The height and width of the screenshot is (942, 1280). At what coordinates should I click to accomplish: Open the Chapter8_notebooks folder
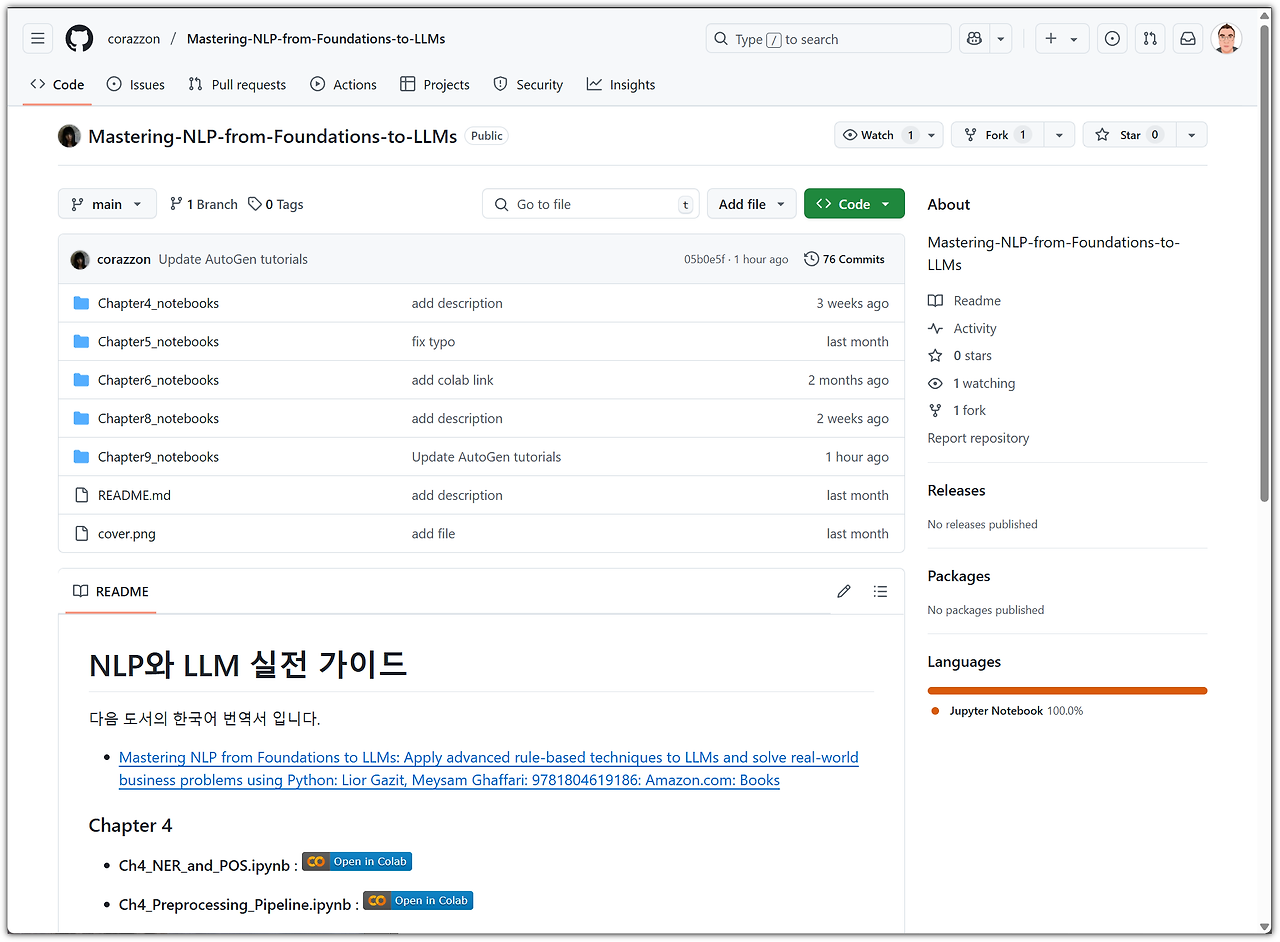click(158, 419)
